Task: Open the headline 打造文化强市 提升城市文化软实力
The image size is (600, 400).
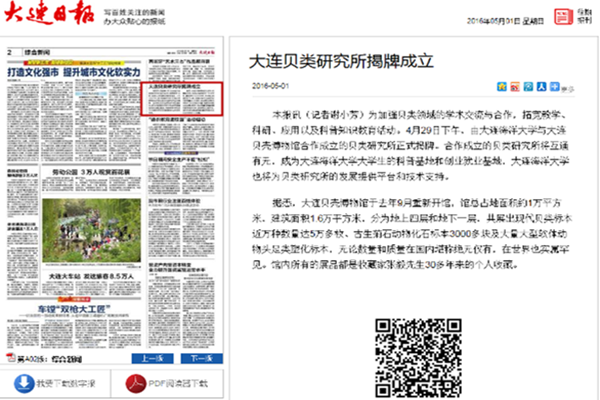Action: [x=74, y=72]
